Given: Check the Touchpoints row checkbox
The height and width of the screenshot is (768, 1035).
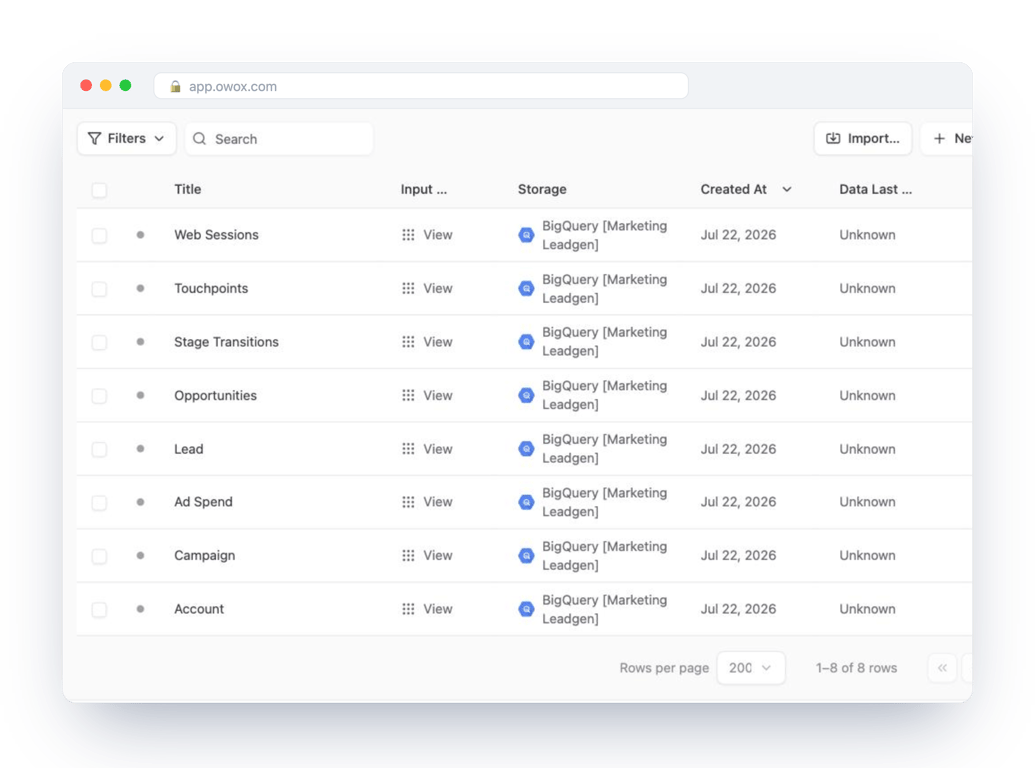Looking at the screenshot, I should point(99,289).
